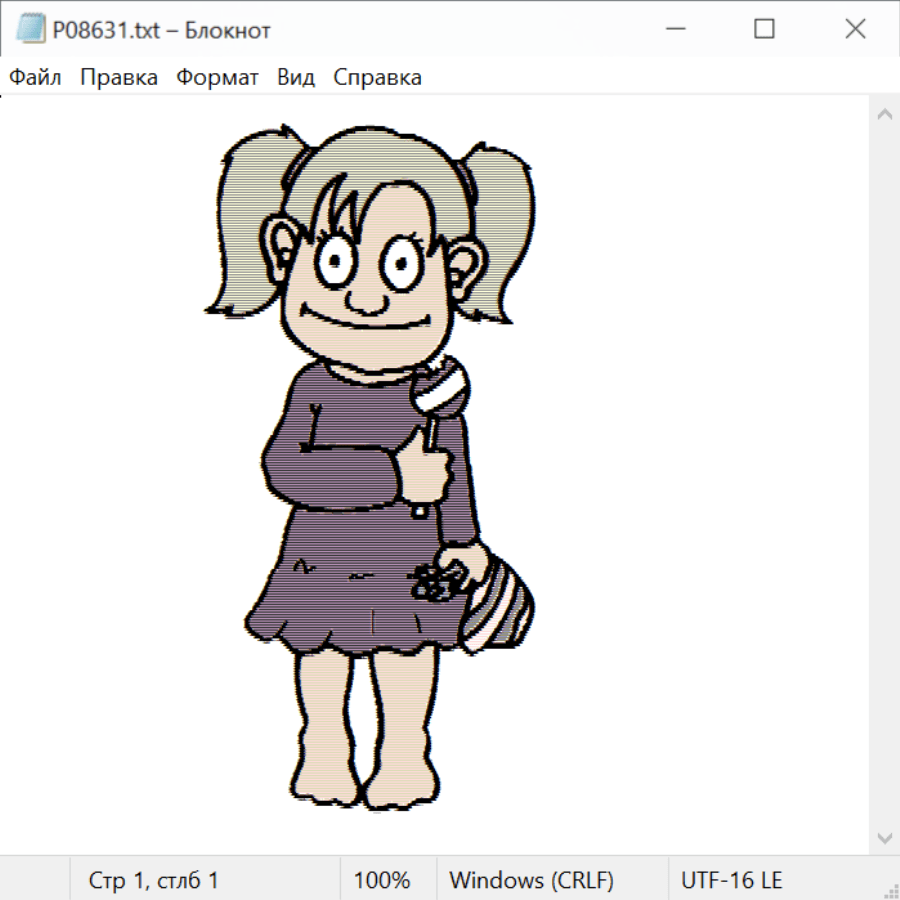Image resolution: width=900 pixels, height=900 pixels.
Task: Close the P08631.txt Notepad window
Action: click(x=855, y=30)
